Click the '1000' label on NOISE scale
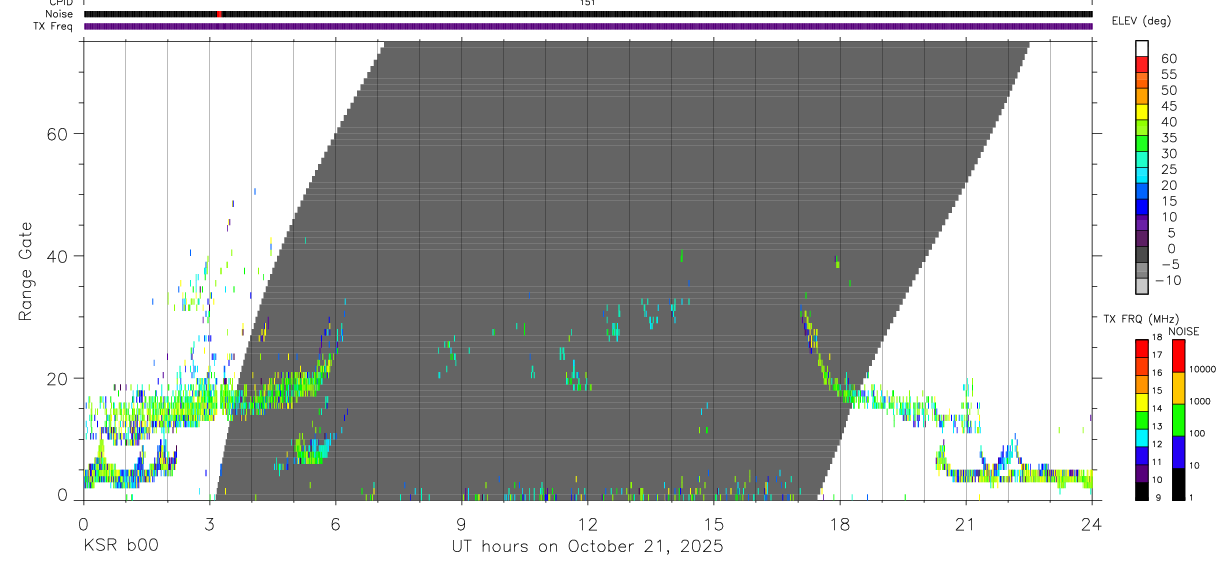Viewport: 1228px width, 567px height. (1200, 401)
